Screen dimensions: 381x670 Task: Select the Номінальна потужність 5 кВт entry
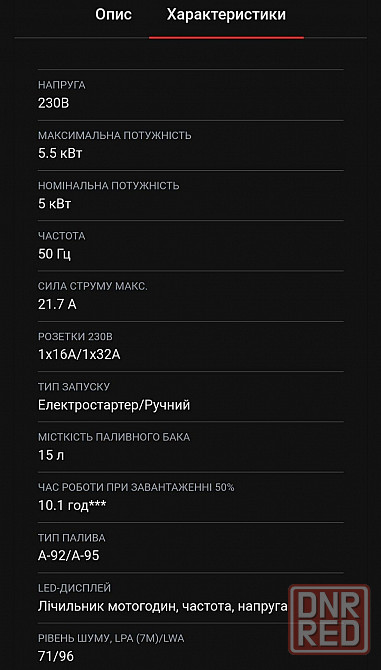tap(190, 195)
